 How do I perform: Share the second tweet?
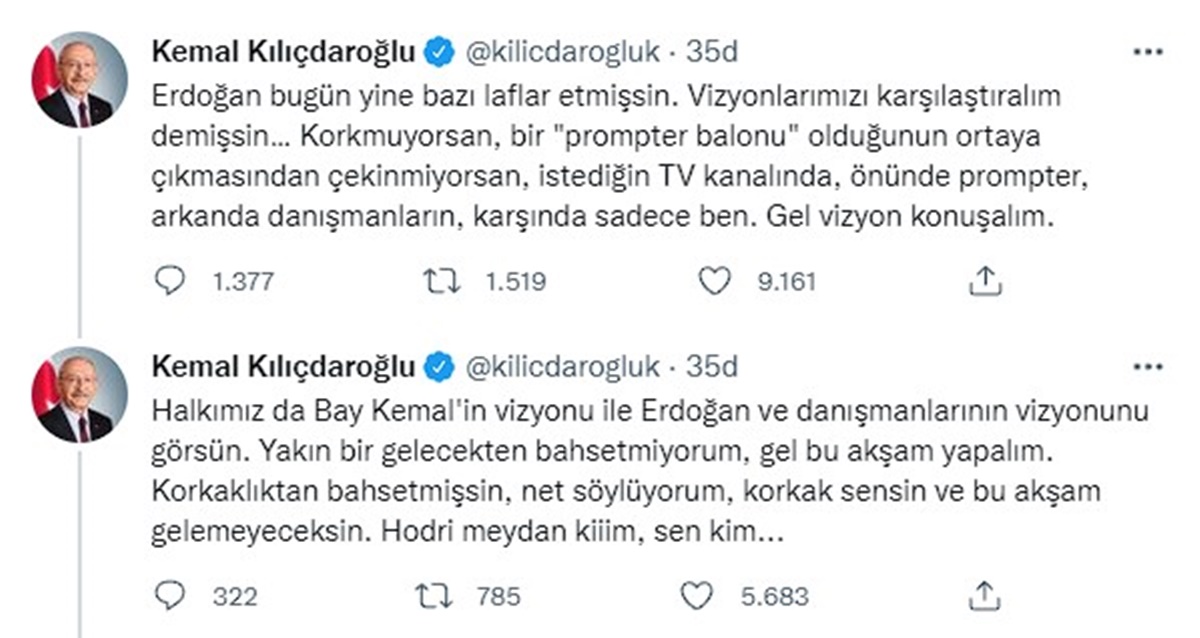point(985,595)
